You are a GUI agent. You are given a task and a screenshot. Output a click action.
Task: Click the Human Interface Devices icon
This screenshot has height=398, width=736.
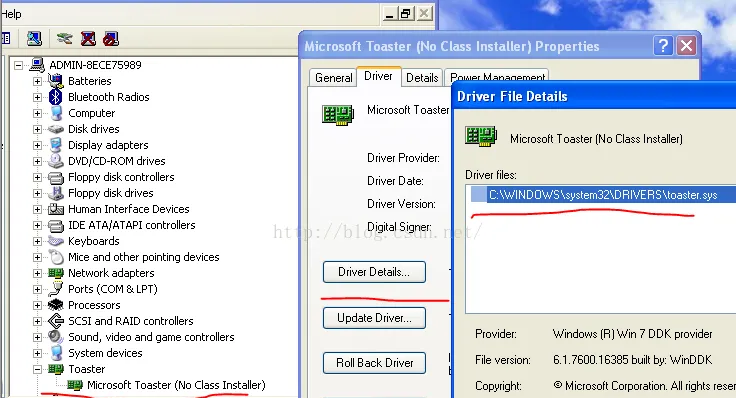[56, 209]
